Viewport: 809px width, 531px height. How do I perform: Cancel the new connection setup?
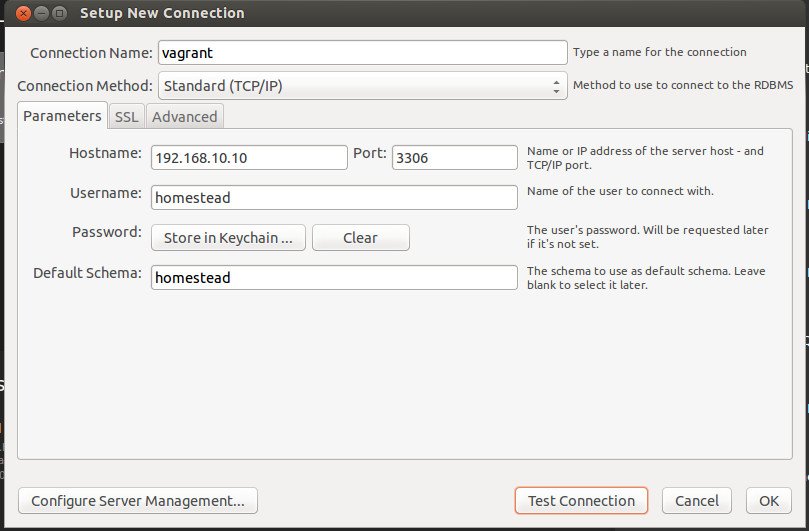(x=696, y=501)
